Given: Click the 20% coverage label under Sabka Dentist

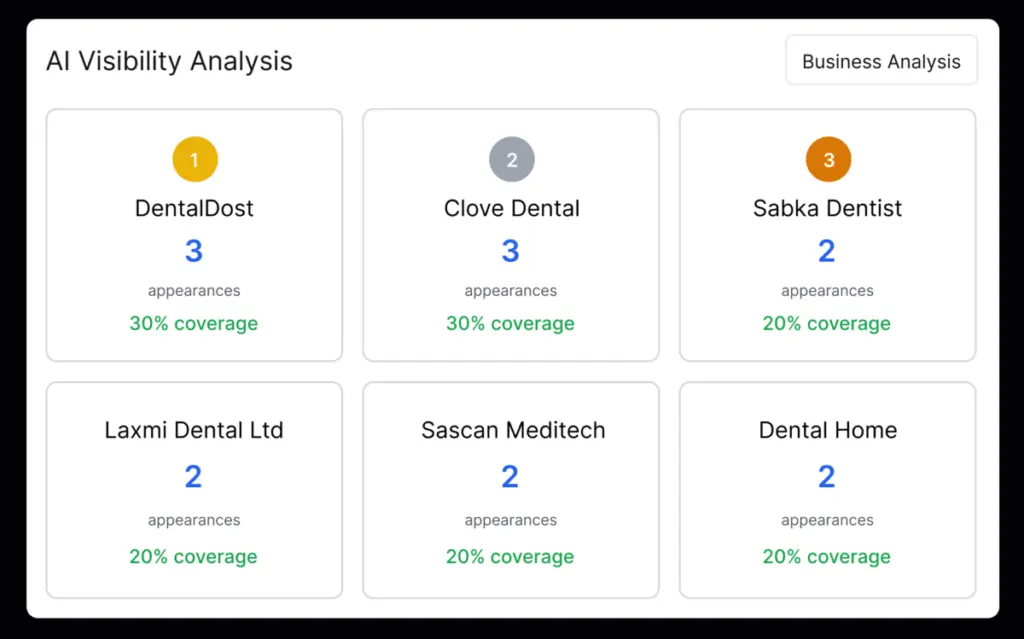Looking at the screenshot, I should [x=827, y=323].
